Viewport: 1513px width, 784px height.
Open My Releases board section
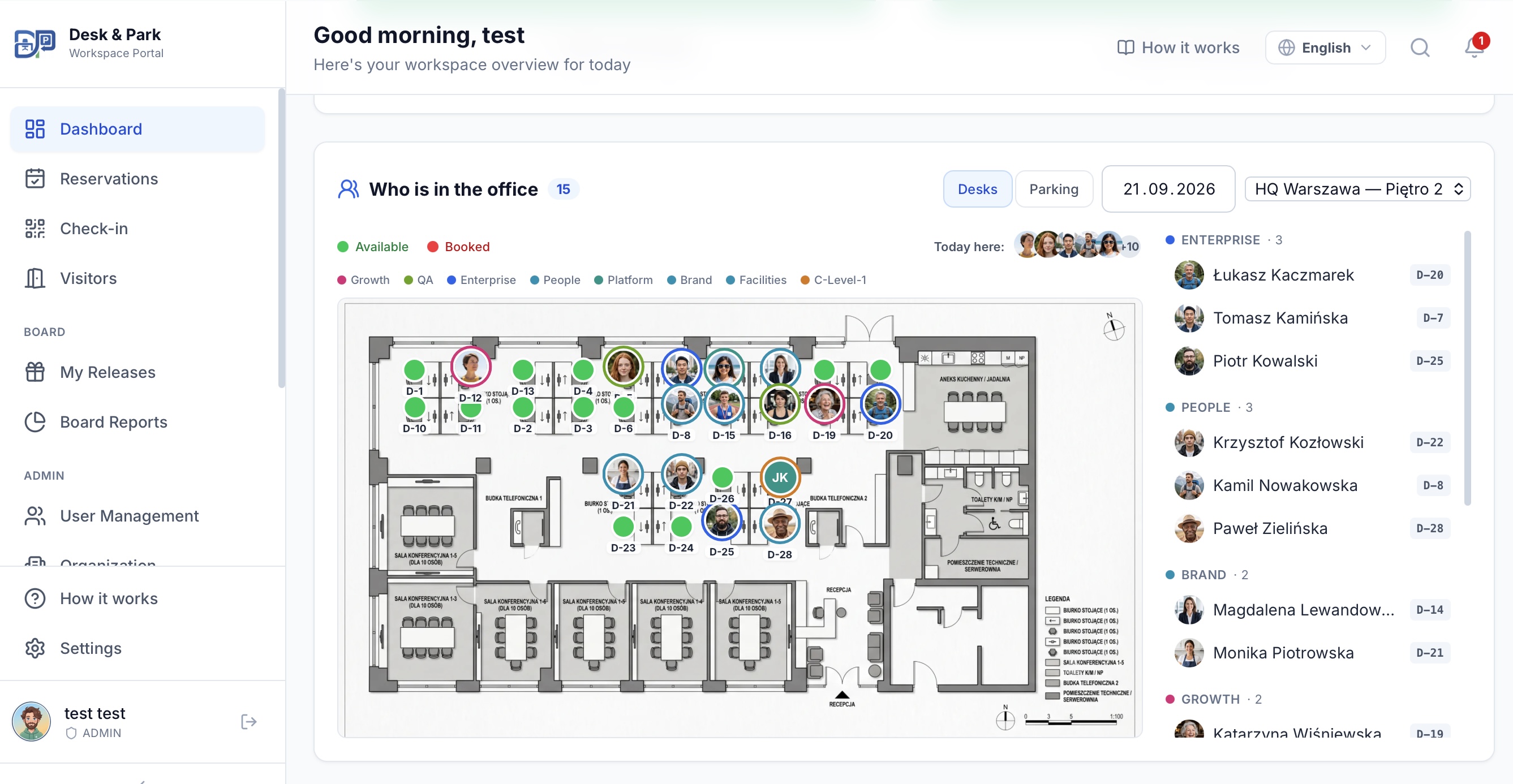tap(137, 372)
